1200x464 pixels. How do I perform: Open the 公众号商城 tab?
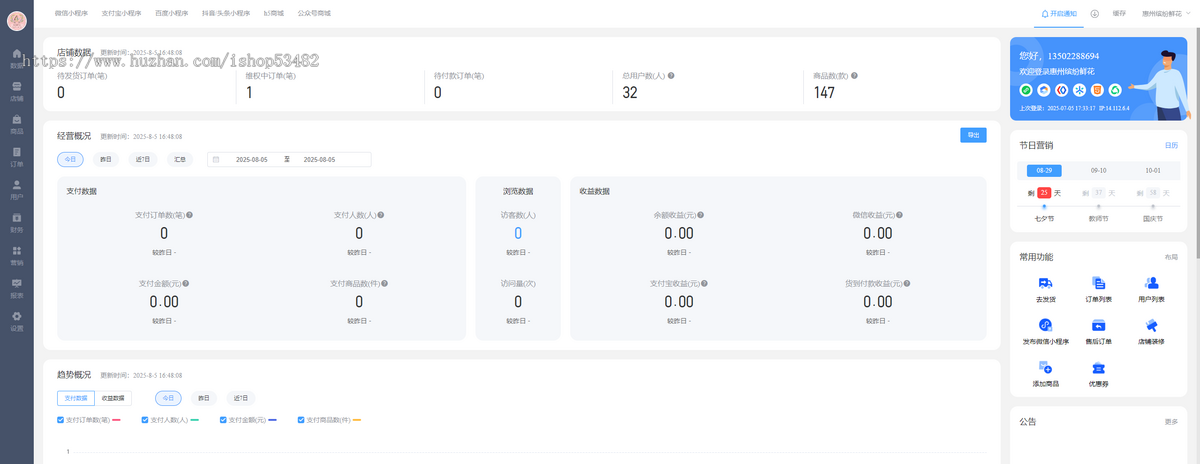314,14
